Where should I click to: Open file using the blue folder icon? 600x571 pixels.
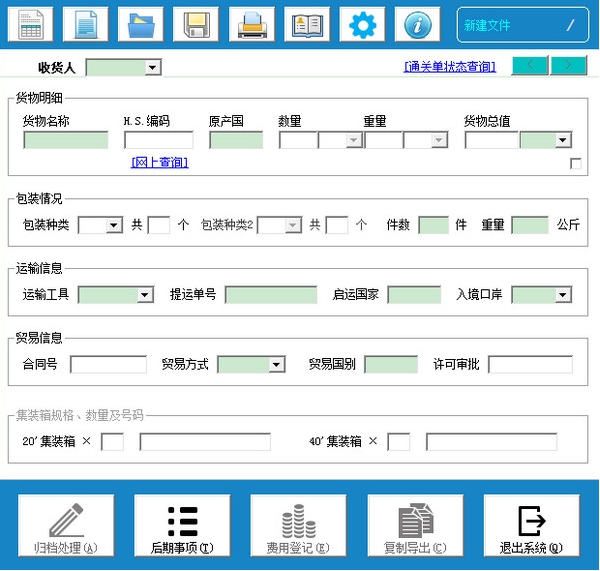pos(141,24)
